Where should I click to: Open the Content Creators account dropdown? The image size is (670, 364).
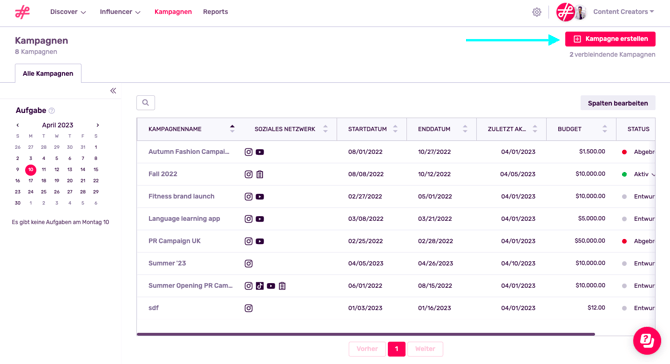pyautogui.click(x=623, y=12)
